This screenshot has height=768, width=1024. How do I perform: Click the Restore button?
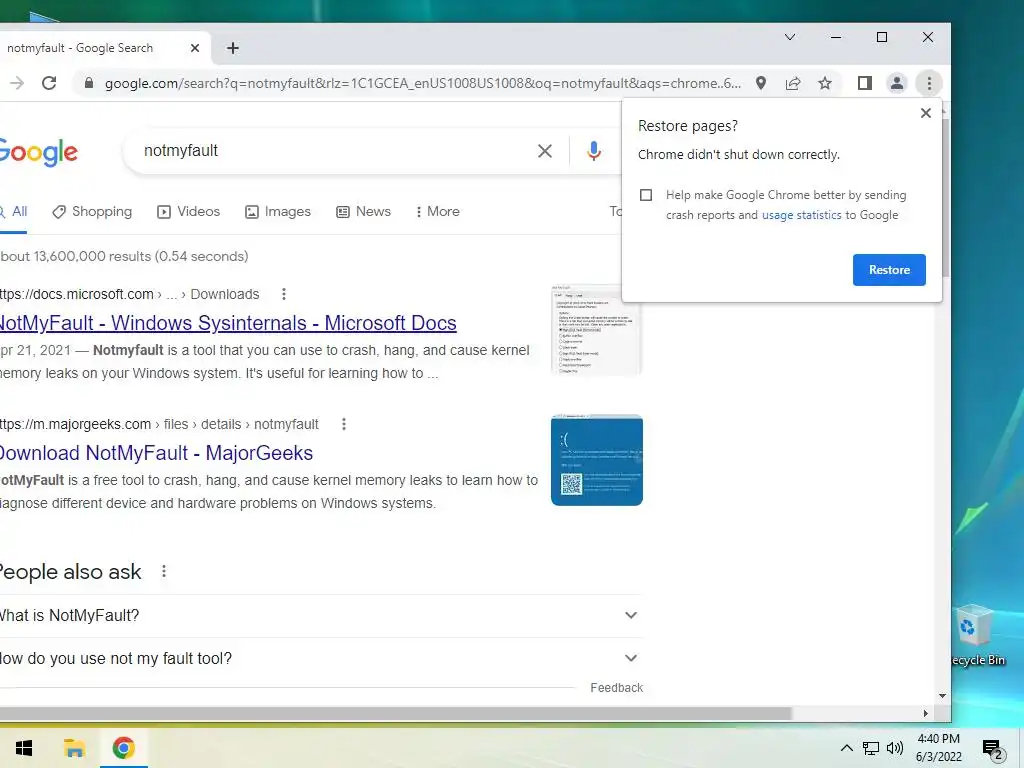coord(889,270)
